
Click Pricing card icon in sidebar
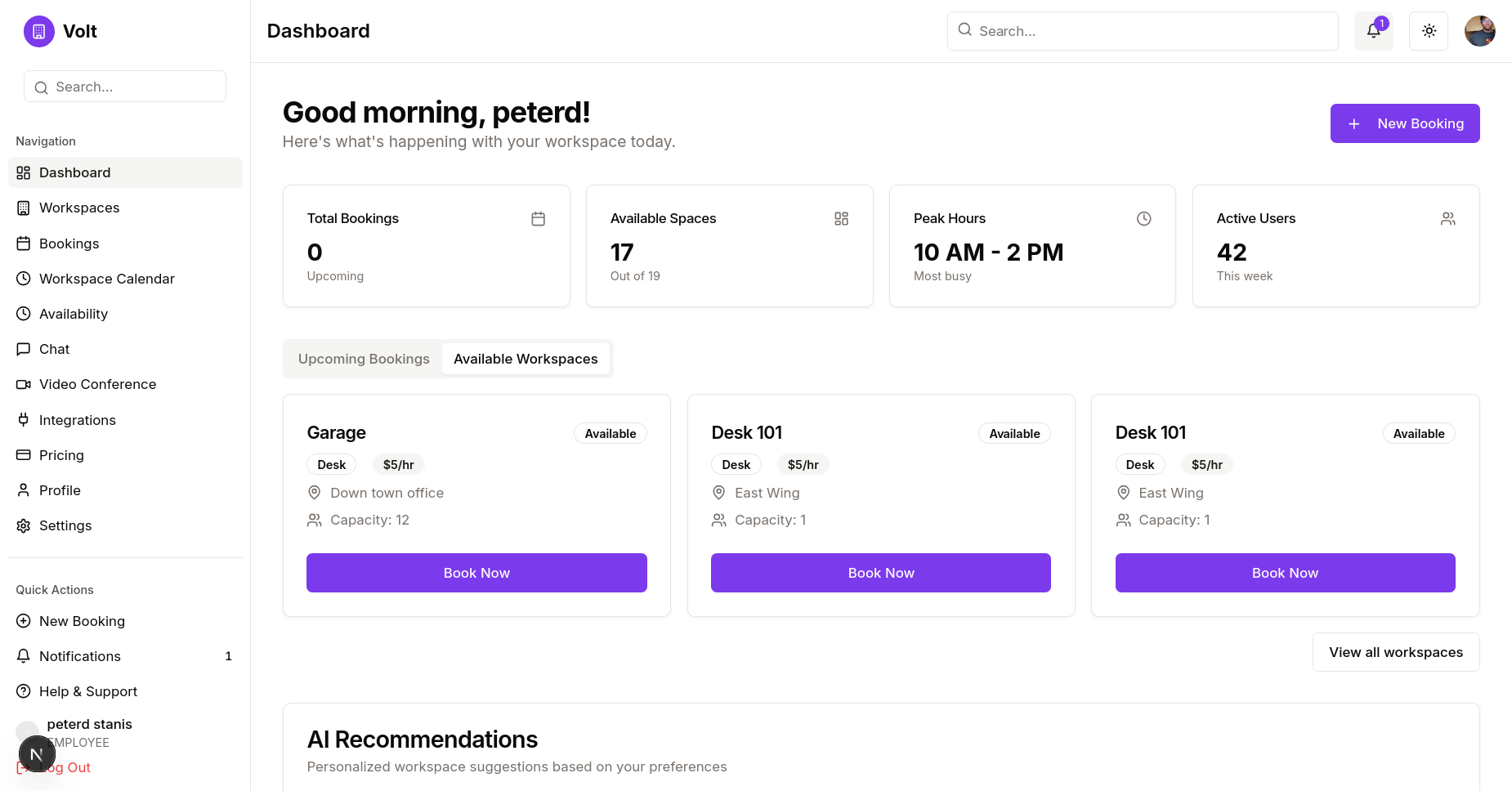pos(24,455)
